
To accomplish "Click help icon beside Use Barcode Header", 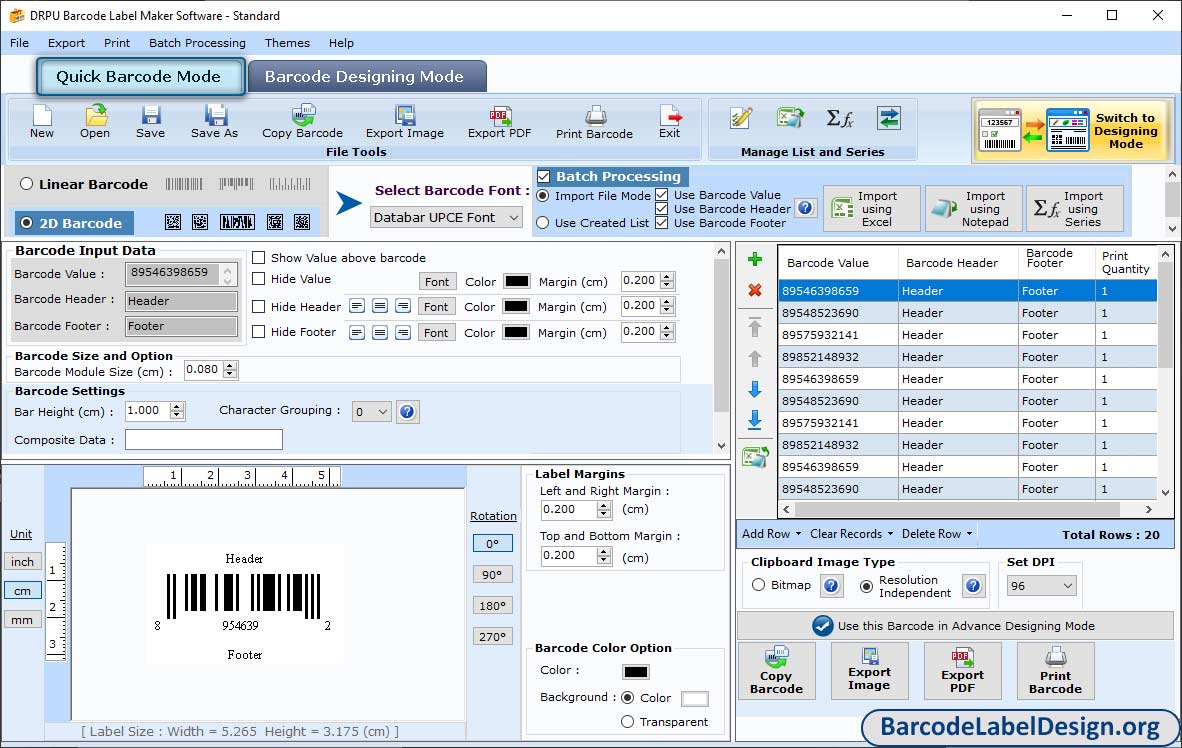I will coord(806,207).
